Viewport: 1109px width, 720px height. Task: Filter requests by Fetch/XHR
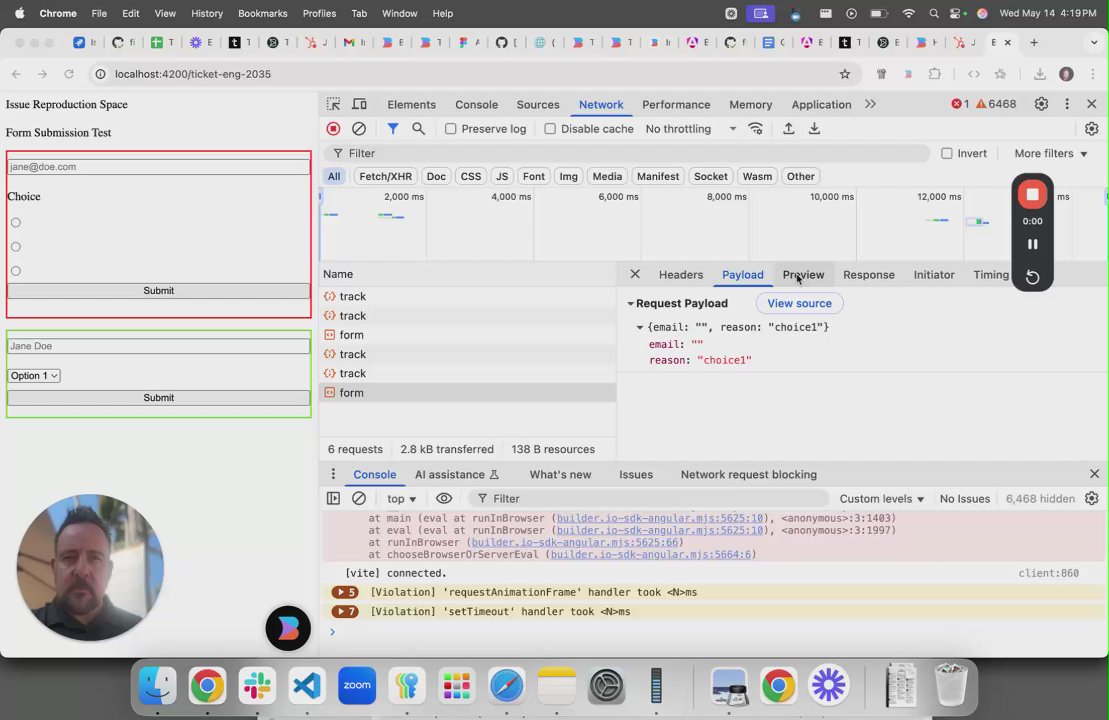tap(385, 176)
